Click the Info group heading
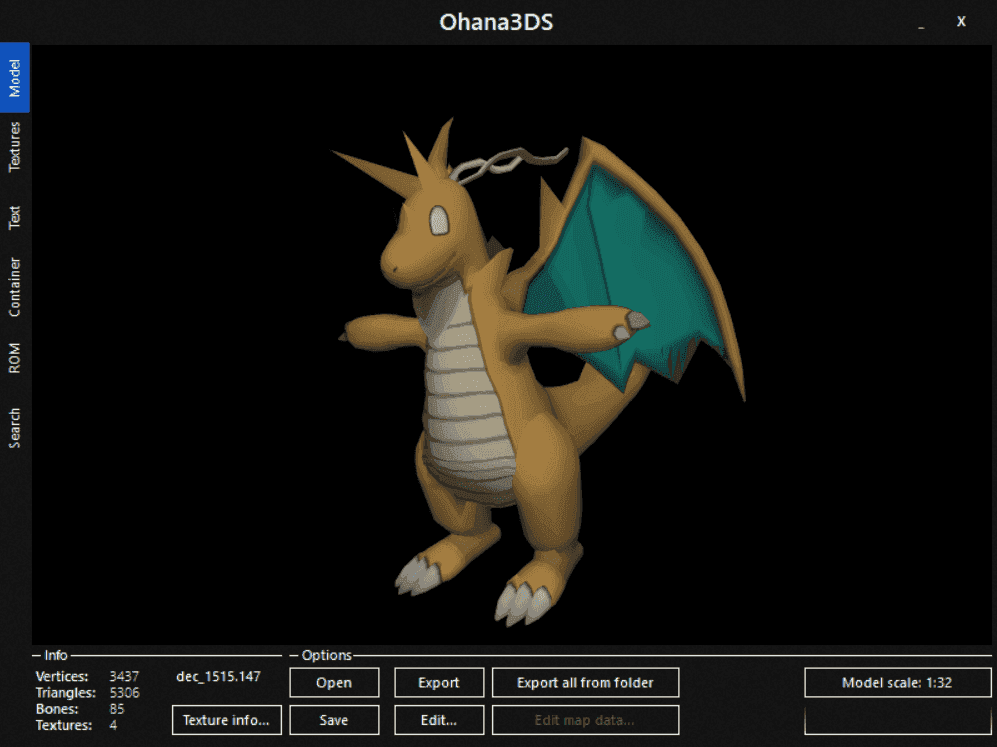 tap(56, 655)
